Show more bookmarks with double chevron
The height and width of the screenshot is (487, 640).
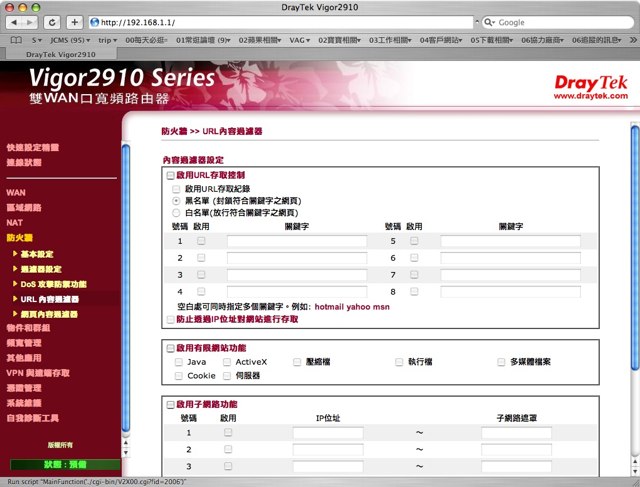(633, 40)
